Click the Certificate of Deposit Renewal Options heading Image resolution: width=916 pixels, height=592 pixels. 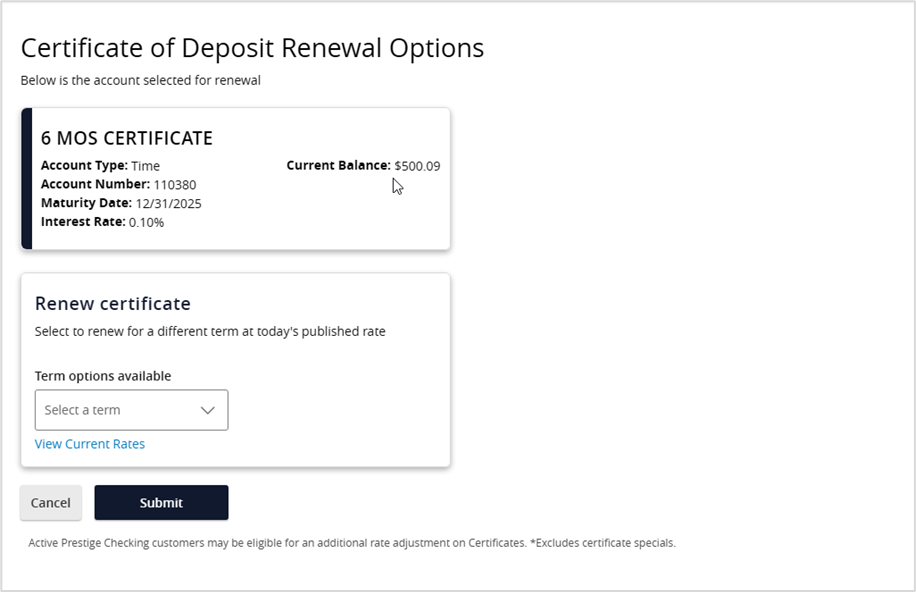pos(252,48)
